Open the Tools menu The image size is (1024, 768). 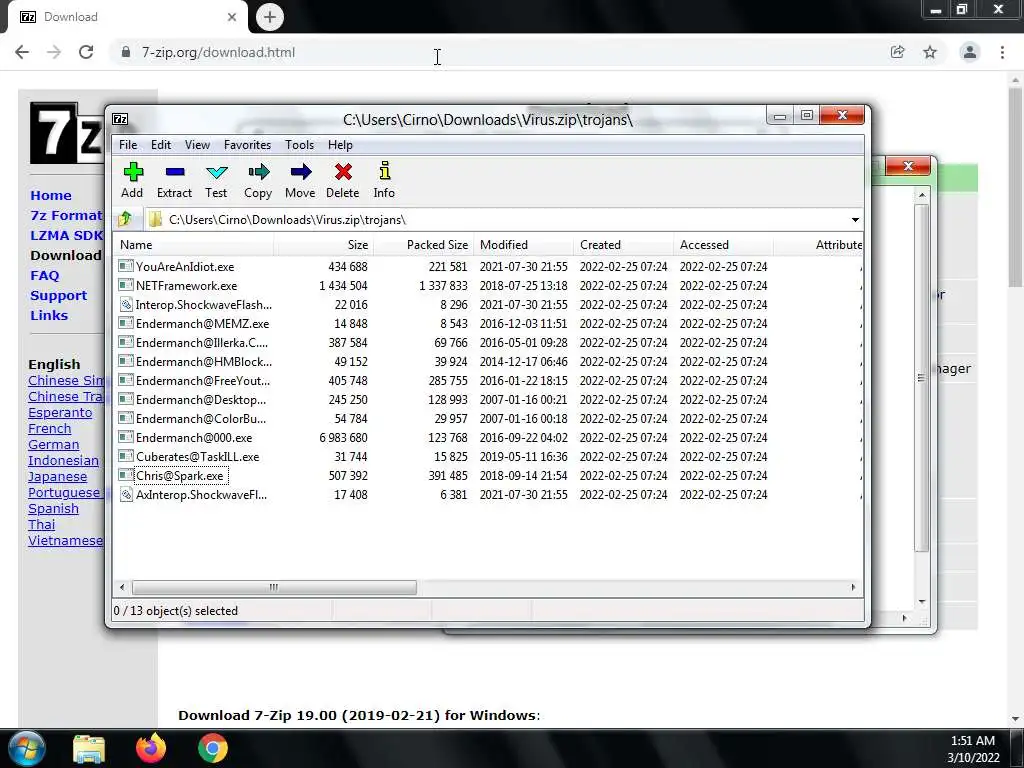click(x=299, y=145)
